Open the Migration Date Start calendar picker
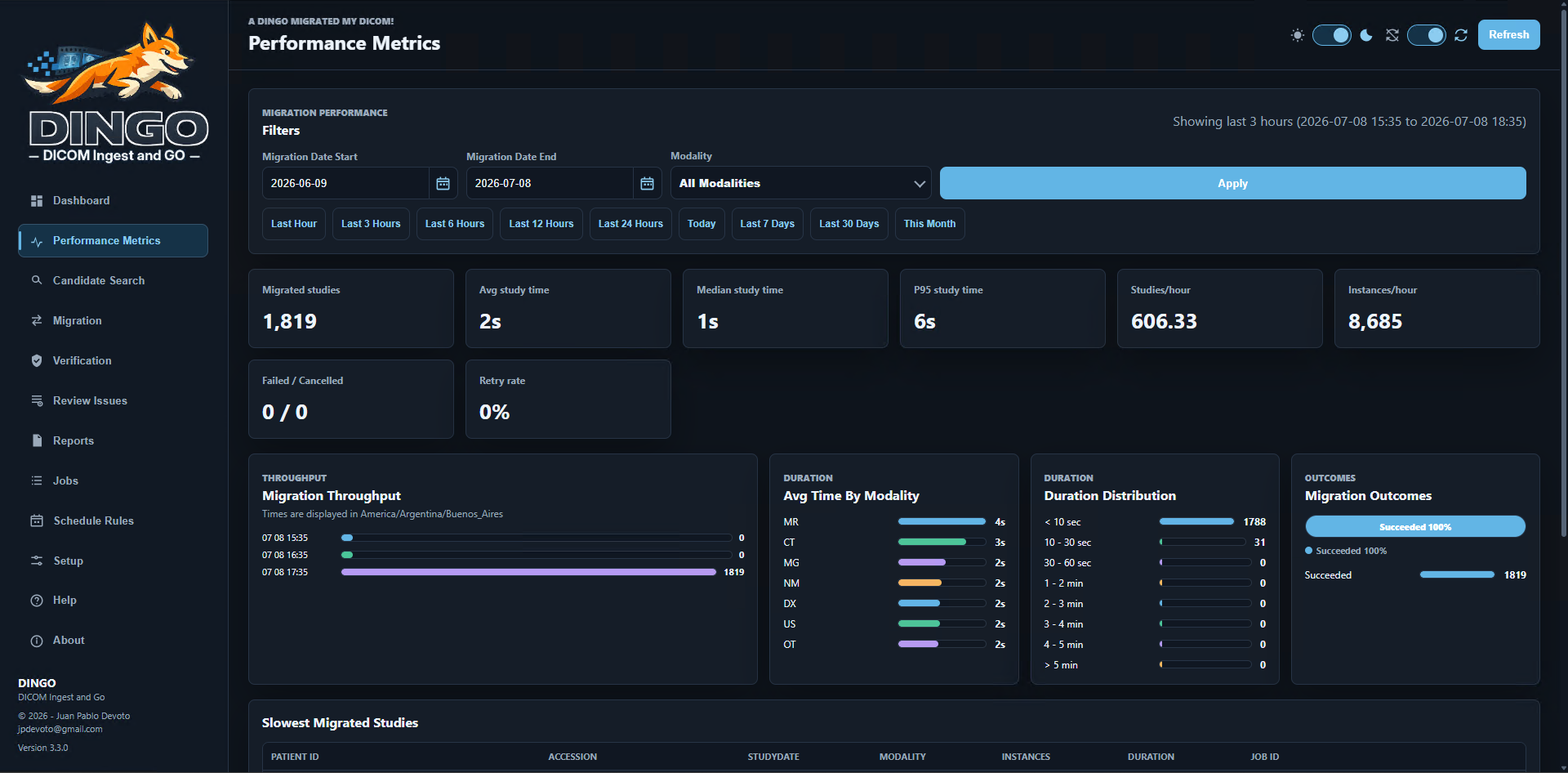The width and height of the screenshot is (1568, 773). pyautogui.click(x=443, y=184)
